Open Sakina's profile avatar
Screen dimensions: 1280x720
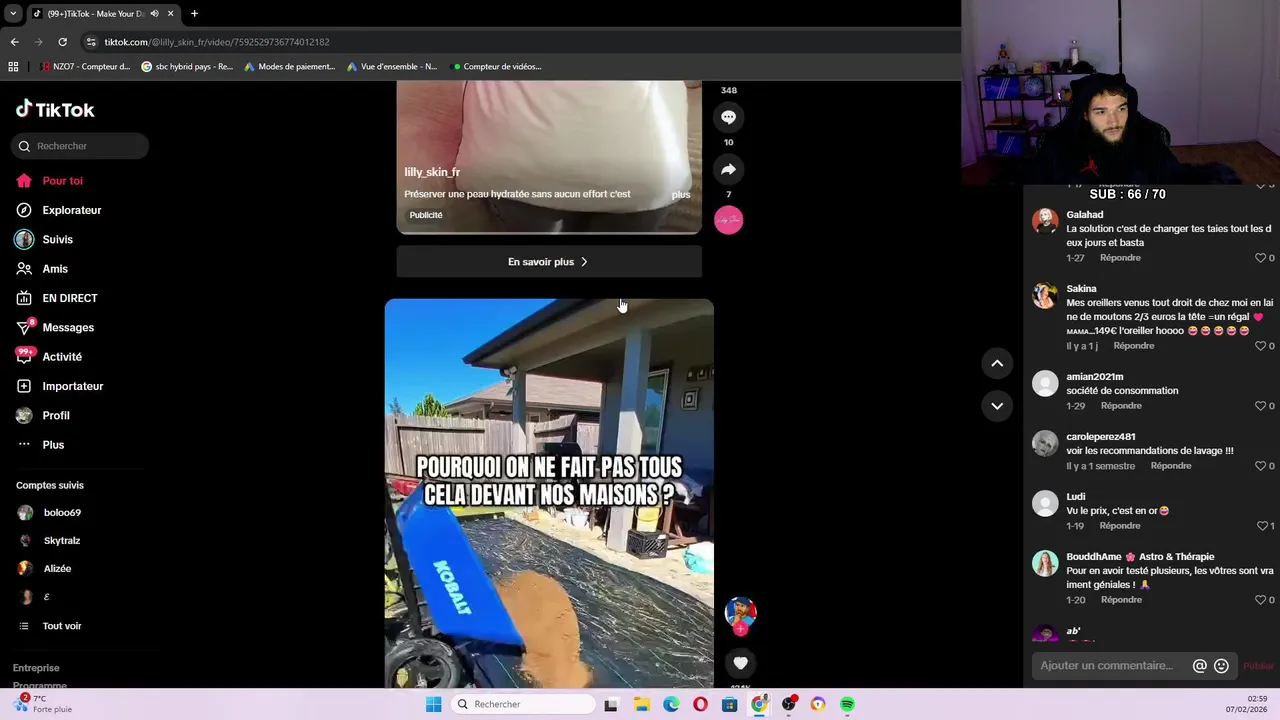[x=1045, y=296]
